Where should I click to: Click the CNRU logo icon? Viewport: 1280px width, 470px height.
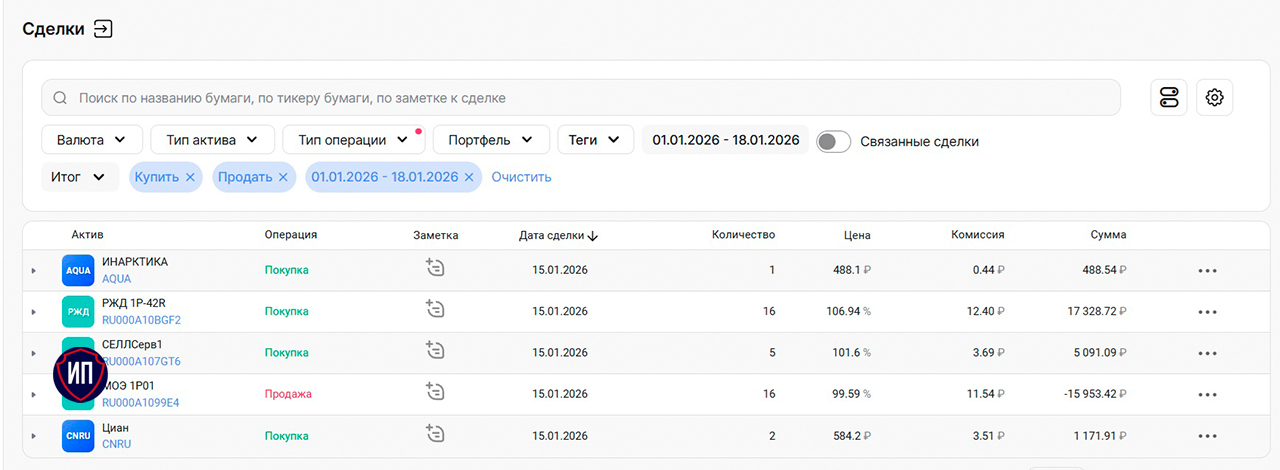(78, 436)
